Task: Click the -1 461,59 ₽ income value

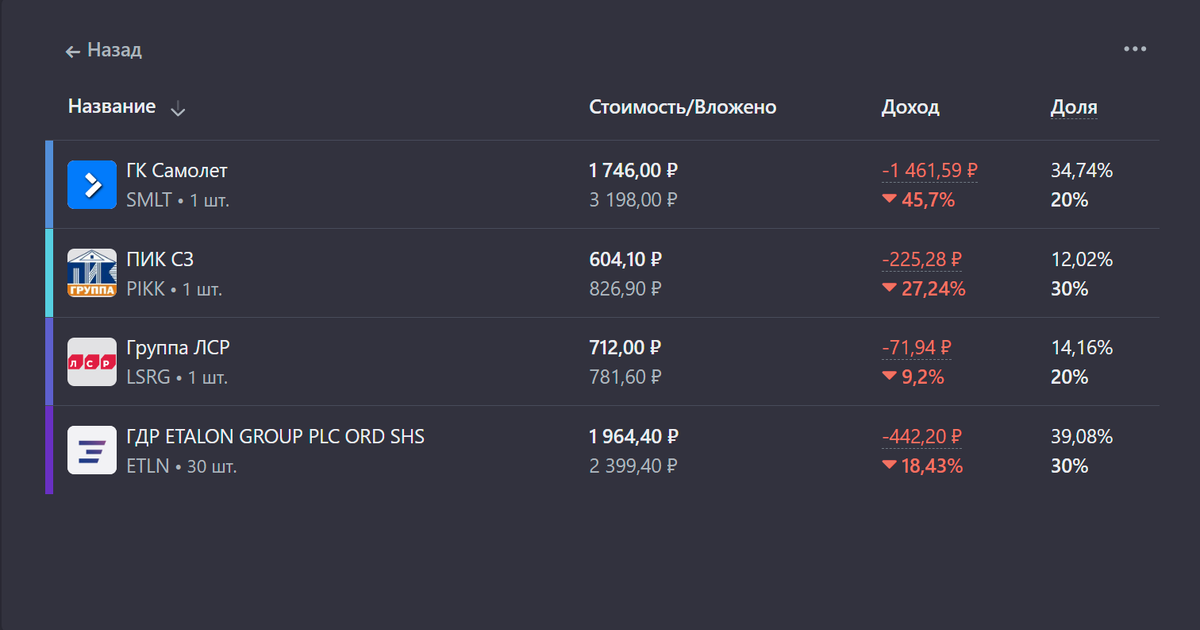Action: pyautogui.click(x=929, y=171)
